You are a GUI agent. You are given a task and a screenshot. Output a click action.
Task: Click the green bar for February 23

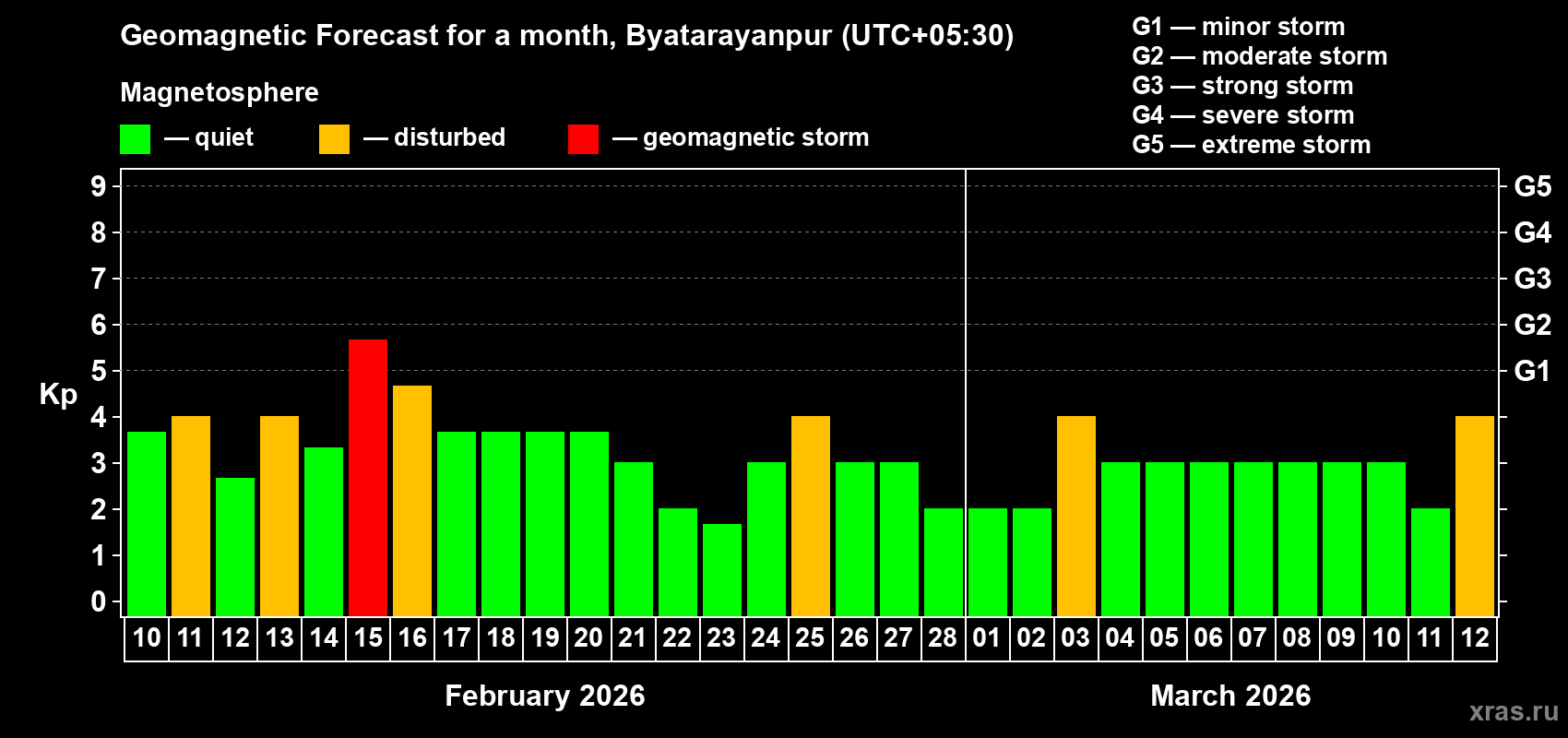[x=722, y=570]
